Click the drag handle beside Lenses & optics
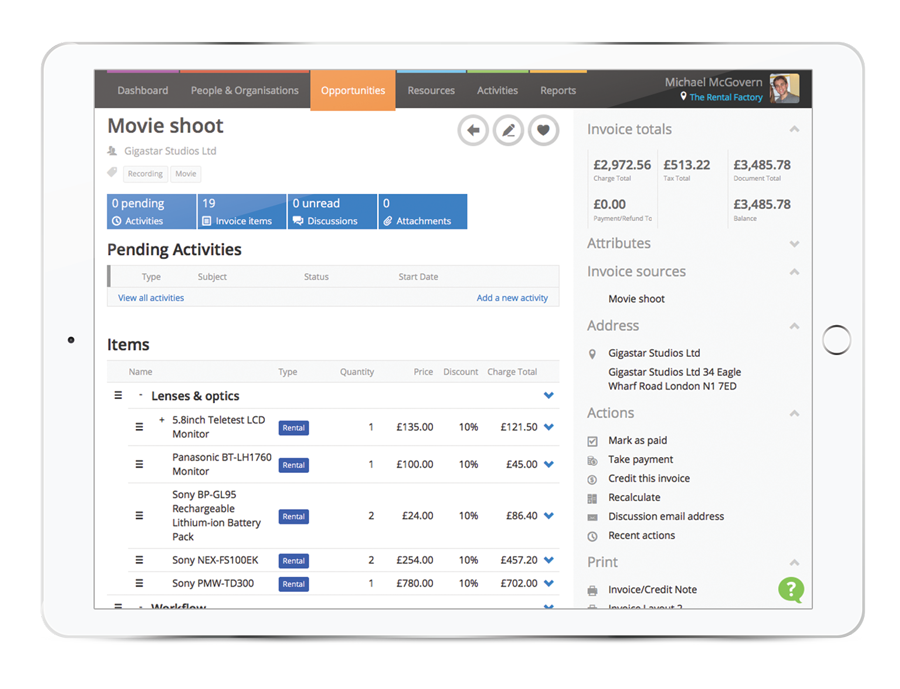 [x=118, y=396]
